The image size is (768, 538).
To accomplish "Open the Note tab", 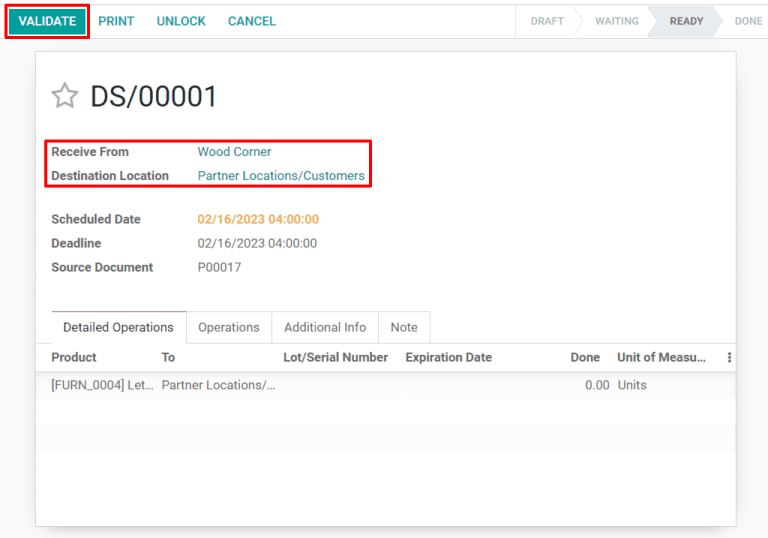I will 404,327.
